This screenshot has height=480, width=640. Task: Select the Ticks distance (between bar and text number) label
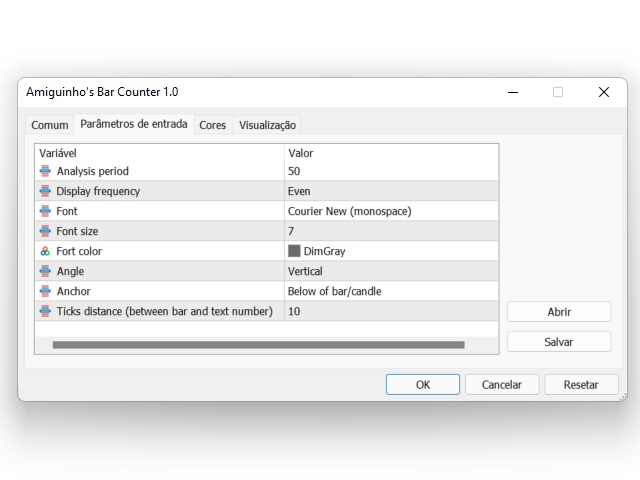click(164, 311)
